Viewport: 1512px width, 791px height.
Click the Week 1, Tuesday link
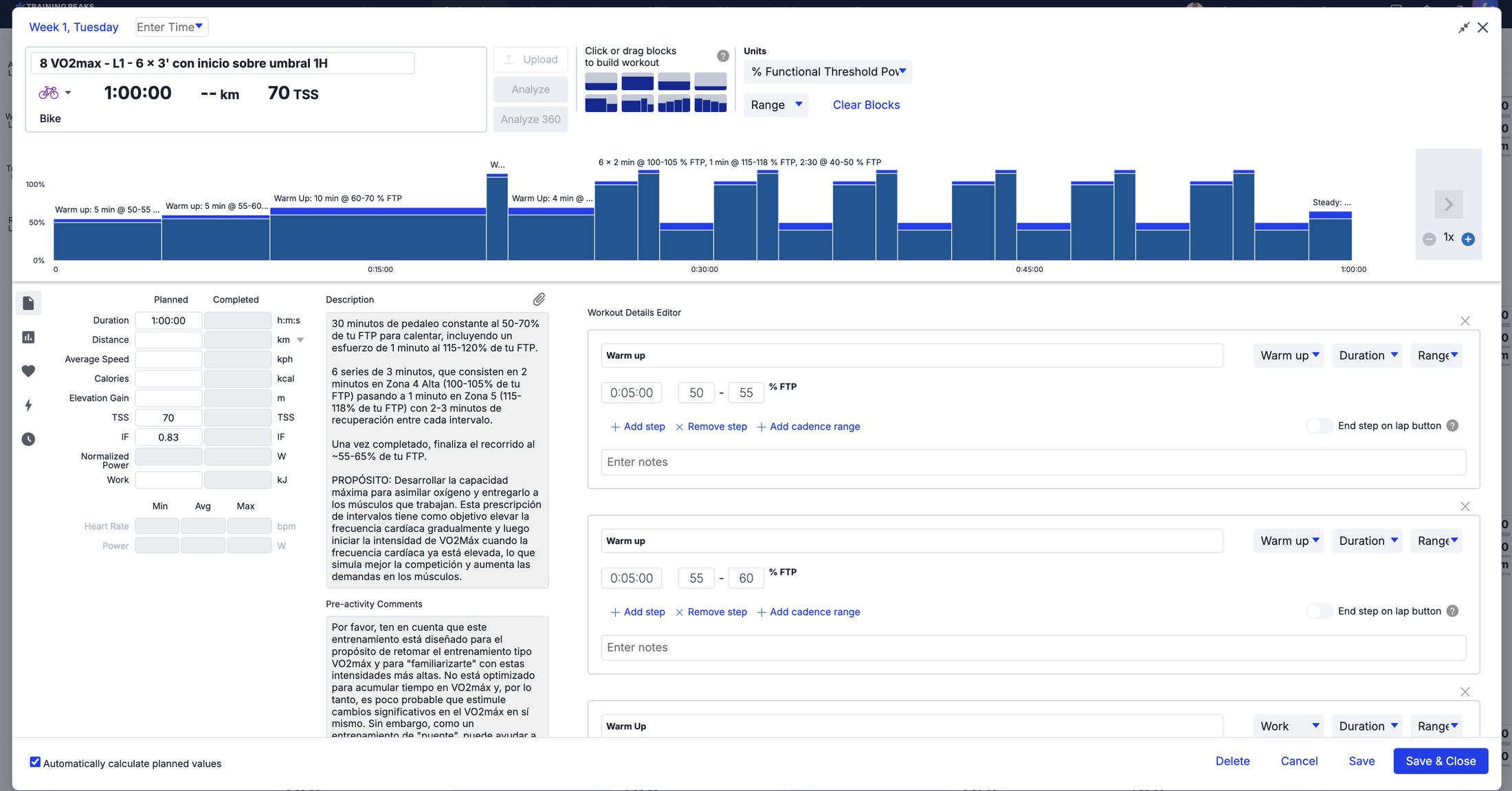pyautogui.click(x=74, y=27)
